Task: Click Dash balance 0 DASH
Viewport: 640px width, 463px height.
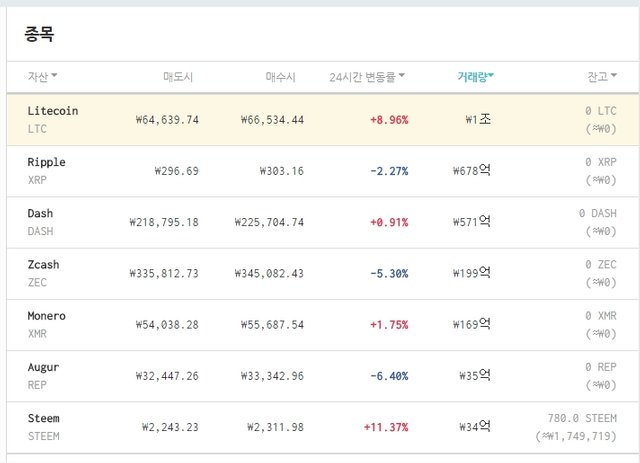Action: pyautogui.click(x=598, y=213)
